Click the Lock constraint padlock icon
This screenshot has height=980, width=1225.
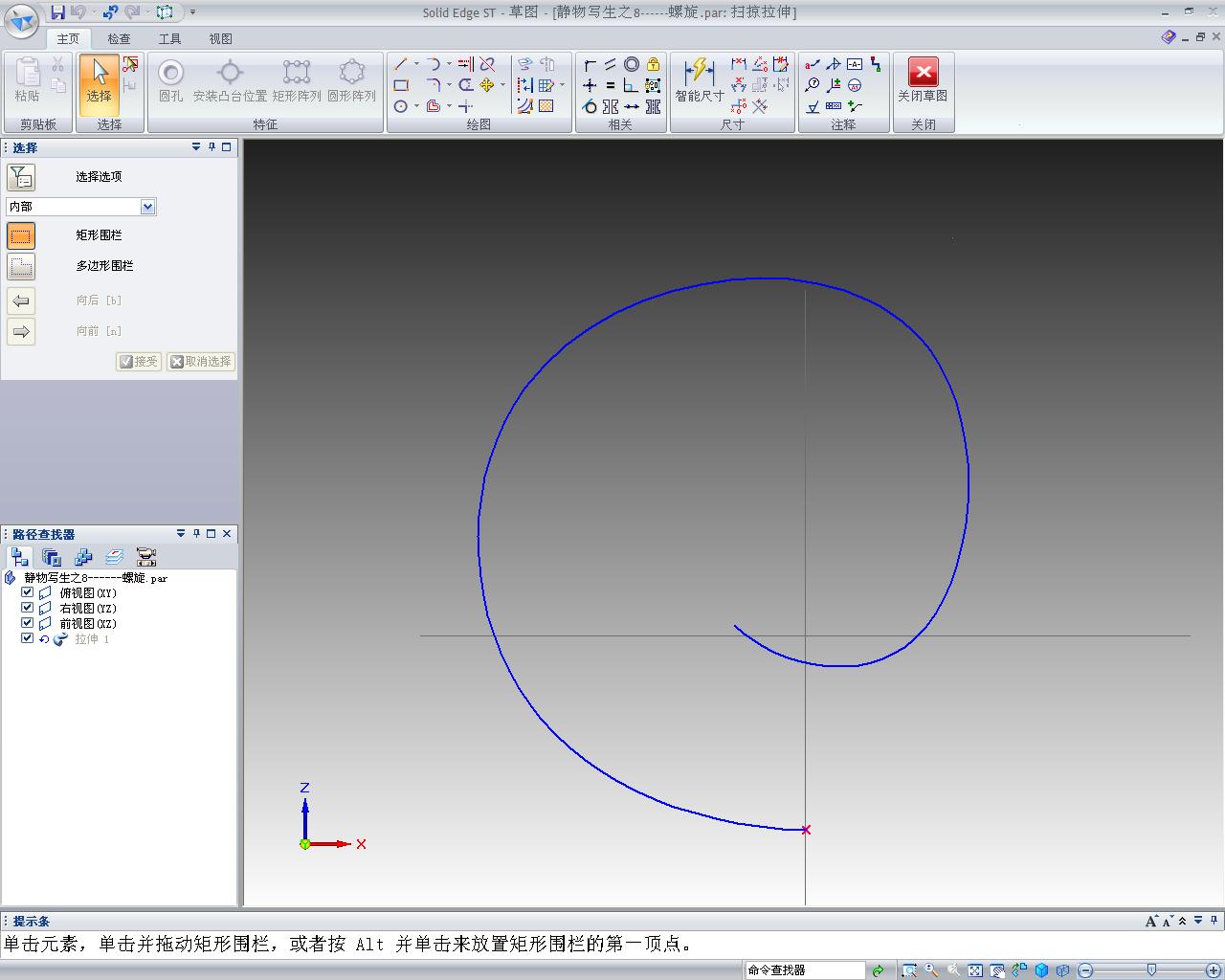[654, 64]
